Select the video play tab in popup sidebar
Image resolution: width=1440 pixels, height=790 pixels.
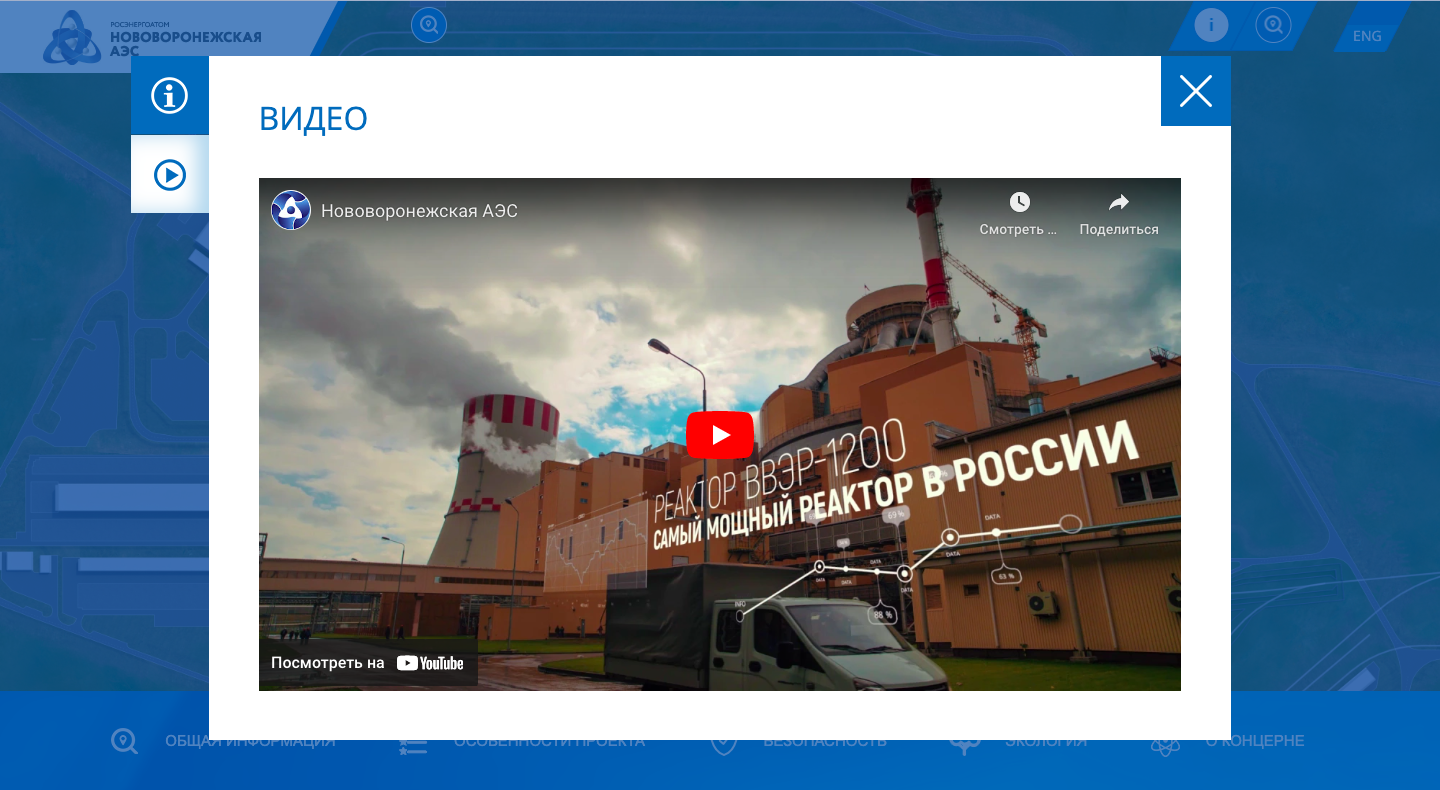(170, 175)
